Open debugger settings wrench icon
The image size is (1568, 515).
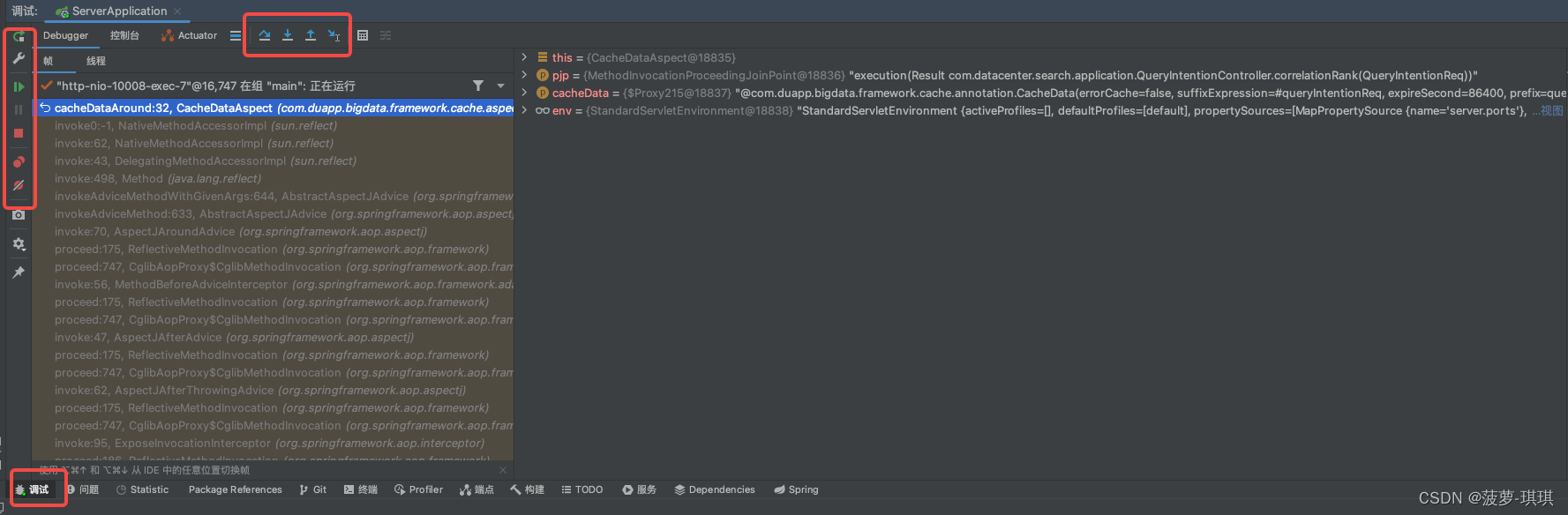point(19,58)
